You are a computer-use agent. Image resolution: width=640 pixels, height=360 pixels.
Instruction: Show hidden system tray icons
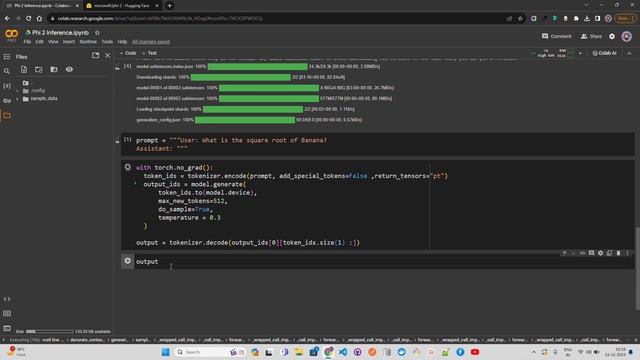click(534, 352)
